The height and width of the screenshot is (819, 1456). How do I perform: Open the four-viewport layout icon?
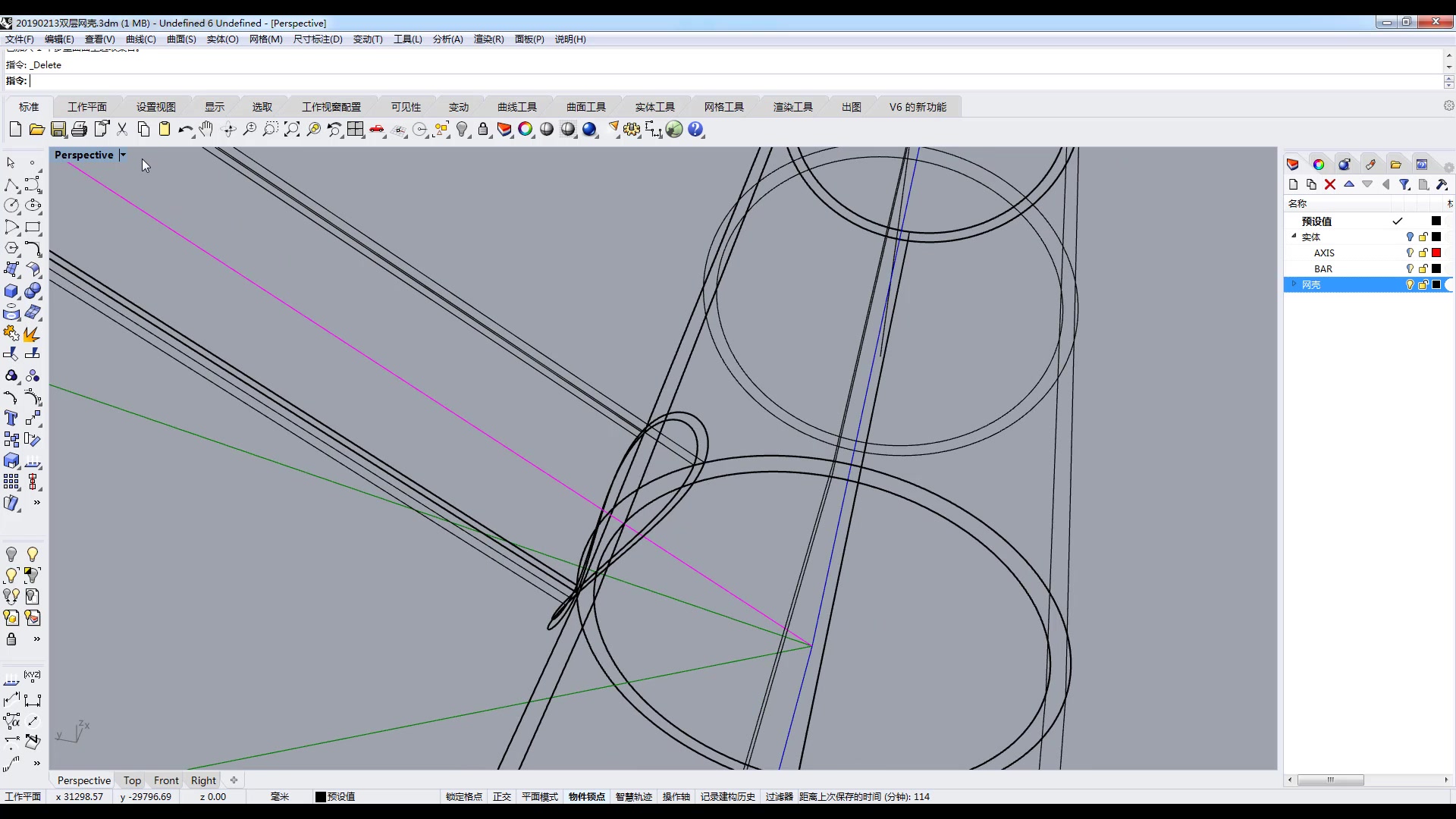pyautogui.click(x=356, y=130)
